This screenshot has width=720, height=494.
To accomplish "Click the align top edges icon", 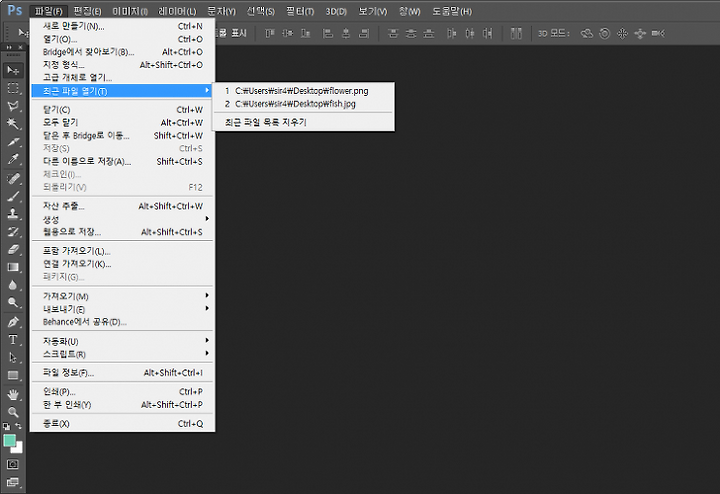I will pos(270,33).
